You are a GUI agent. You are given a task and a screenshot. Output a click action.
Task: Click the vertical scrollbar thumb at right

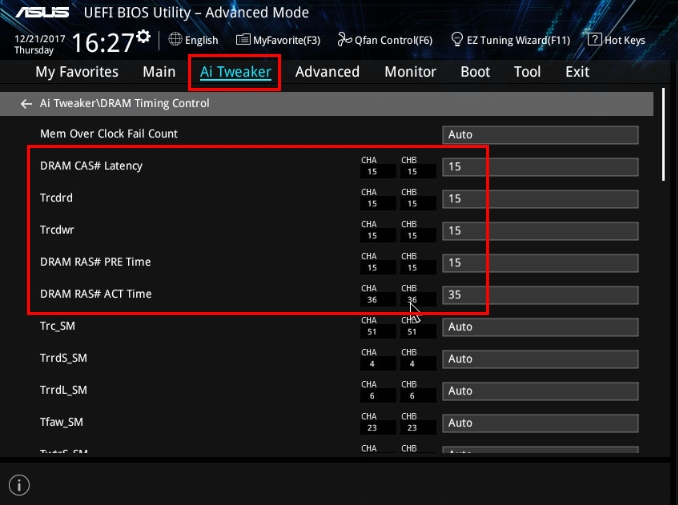pyautogui.click(x=664, y=134)
